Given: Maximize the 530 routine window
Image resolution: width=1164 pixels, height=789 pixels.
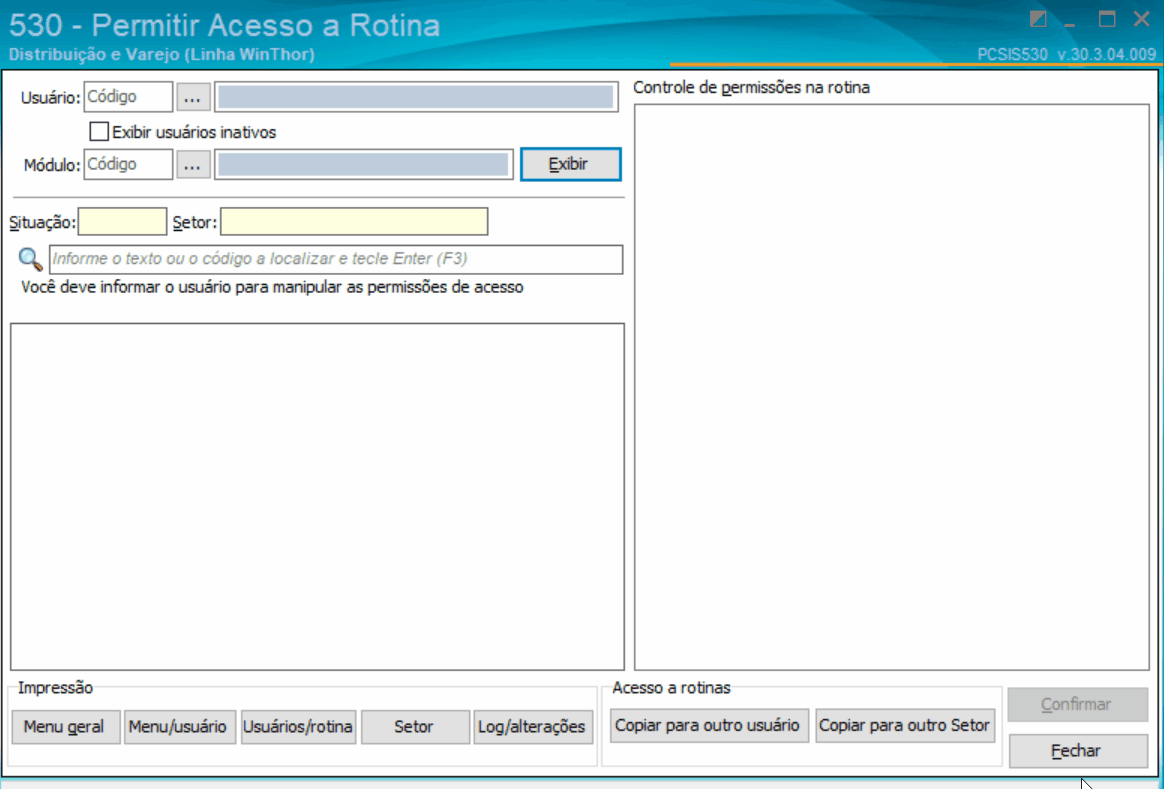Looking at the screenshot, I should coord(1107,19).
